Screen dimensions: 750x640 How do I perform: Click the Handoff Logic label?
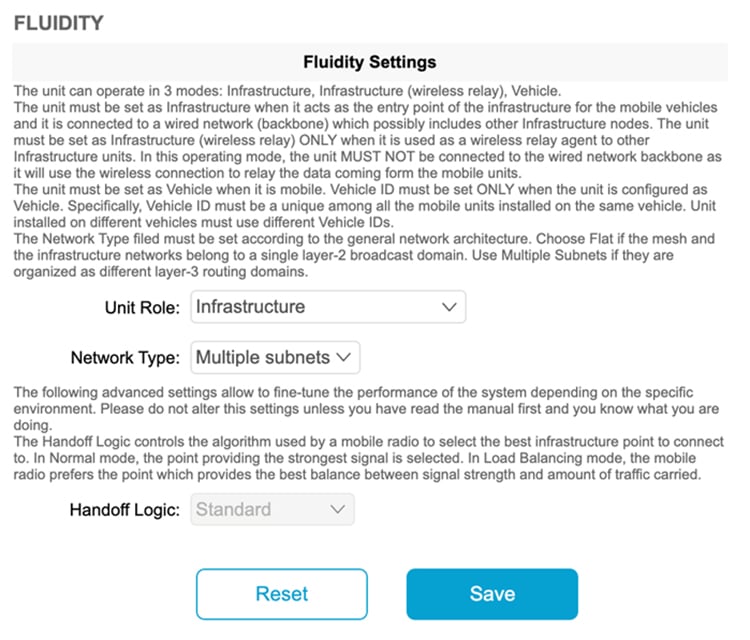(125, 510)
